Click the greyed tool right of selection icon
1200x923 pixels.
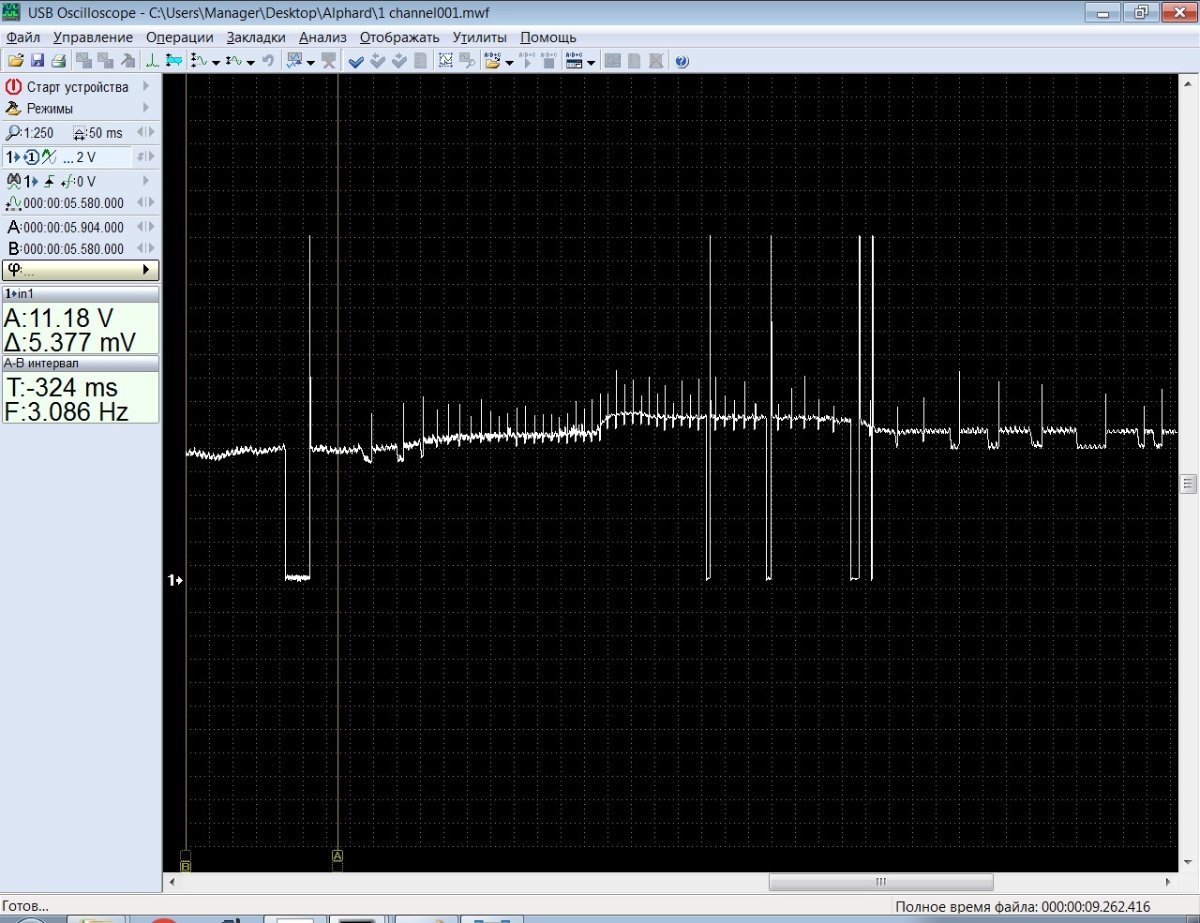pyautogui.click(x=467, y=61)
